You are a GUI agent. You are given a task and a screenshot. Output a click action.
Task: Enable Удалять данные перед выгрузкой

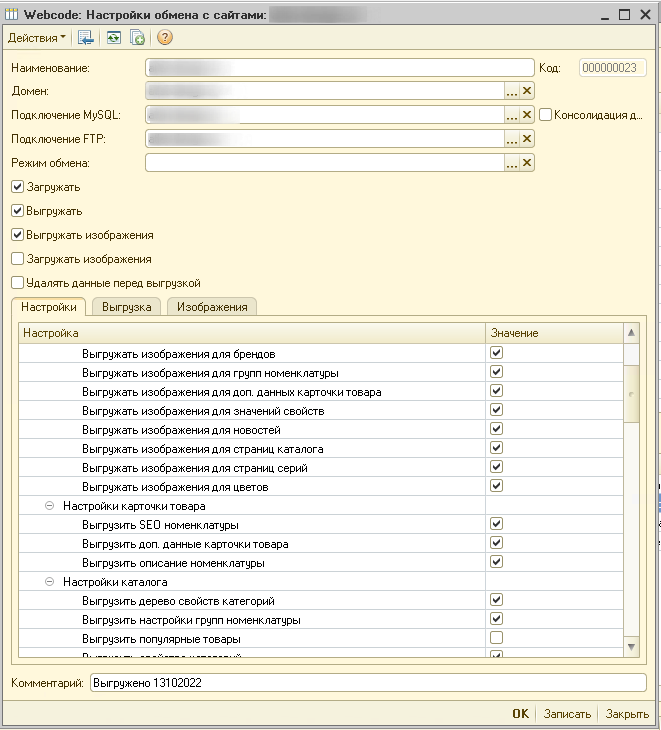pos(17,283)
